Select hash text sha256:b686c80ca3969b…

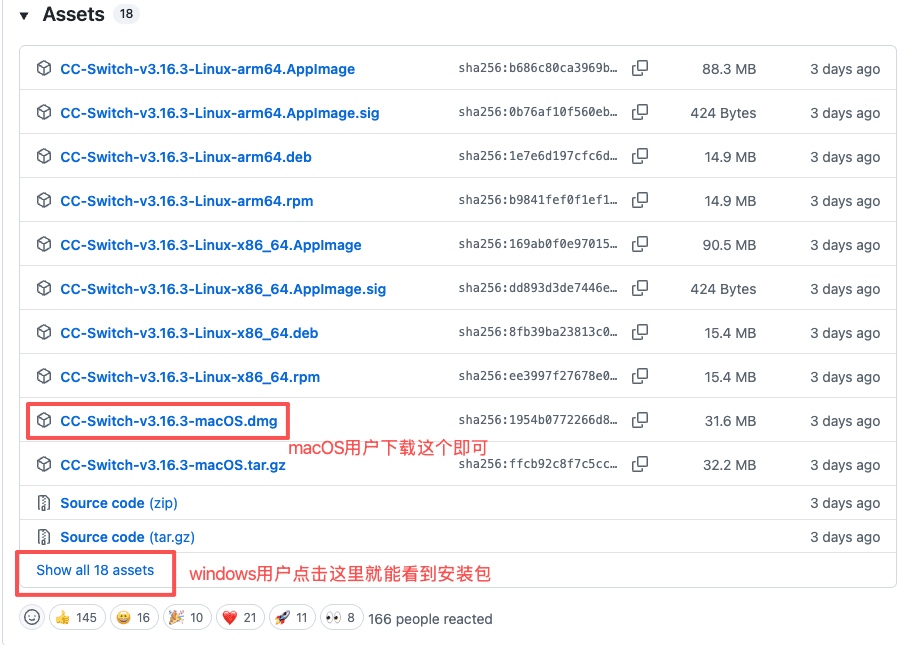point(537,68)
